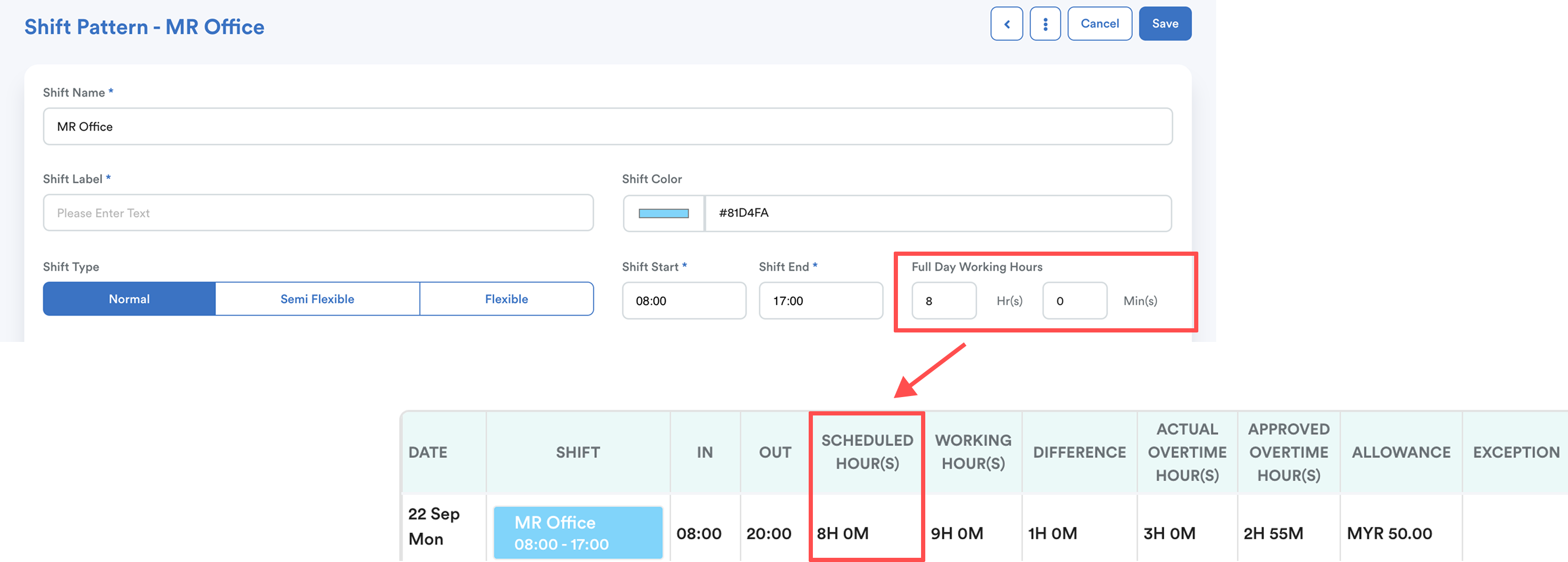The height and width of the screenshot is (562, 1568).
Task: Focus the Shift Label text field
Action: point(318,213)
